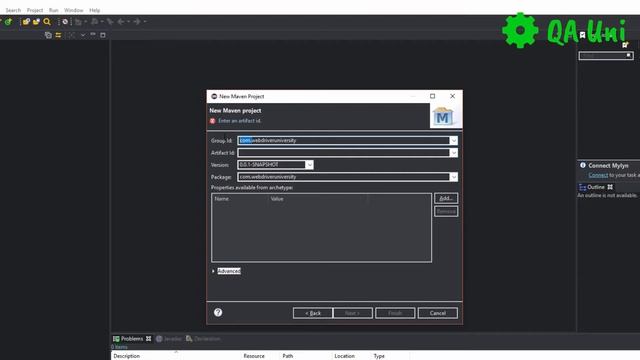
Task: Expand the Advanced section
Action: 213,271
